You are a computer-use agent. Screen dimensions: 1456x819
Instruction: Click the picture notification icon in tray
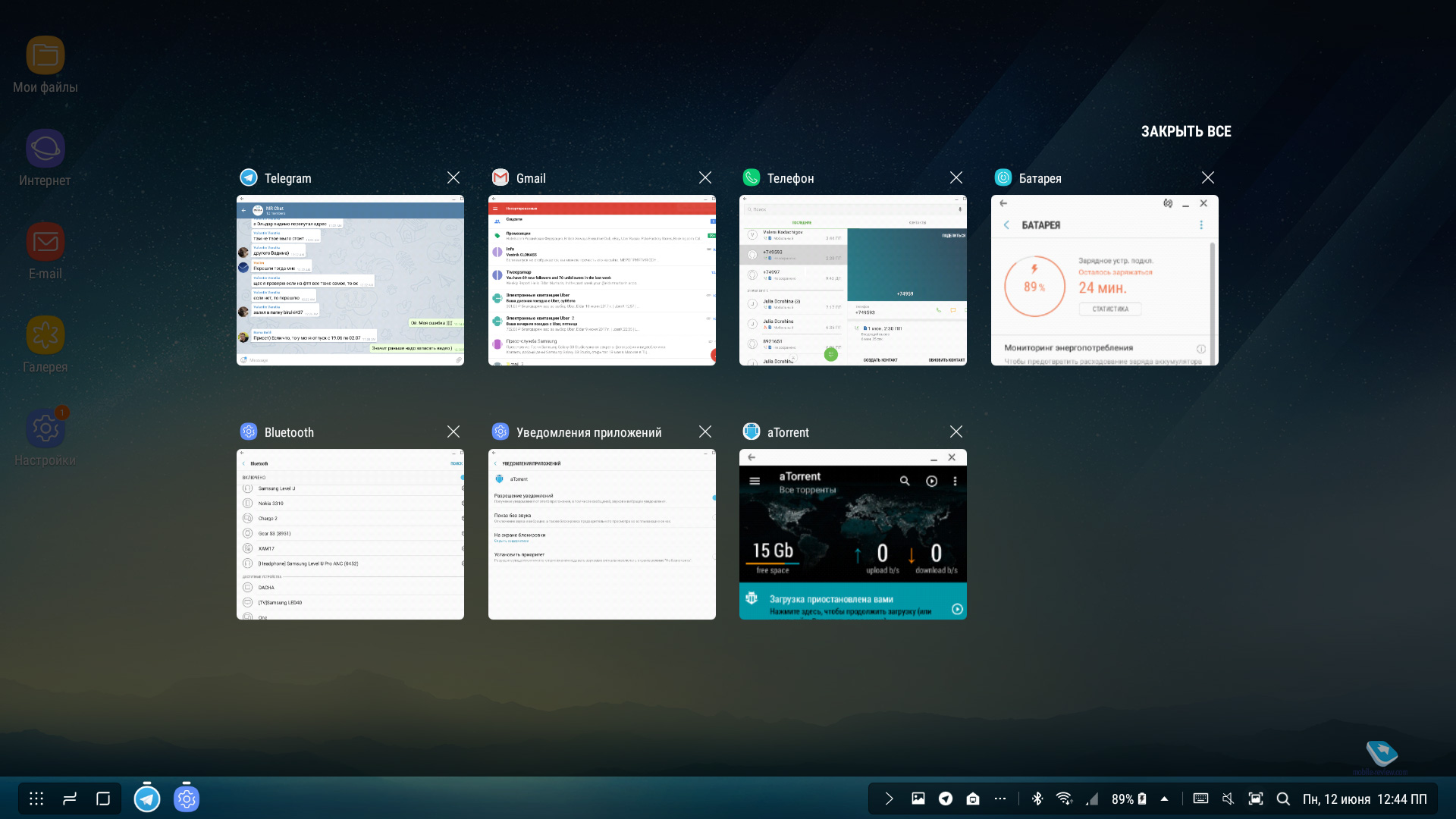coord(918,799)
